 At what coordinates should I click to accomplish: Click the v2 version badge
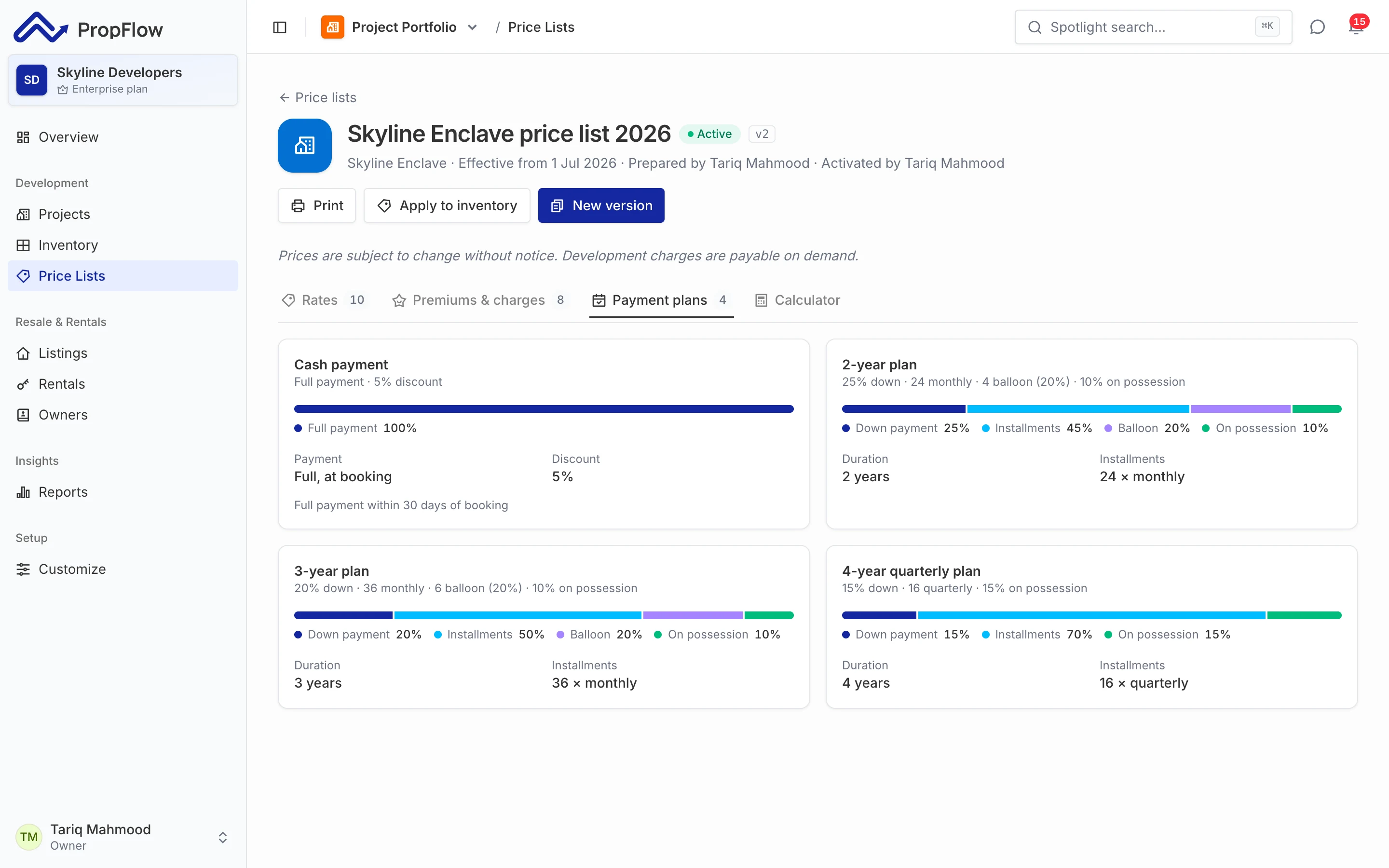[x=762, y=134]
